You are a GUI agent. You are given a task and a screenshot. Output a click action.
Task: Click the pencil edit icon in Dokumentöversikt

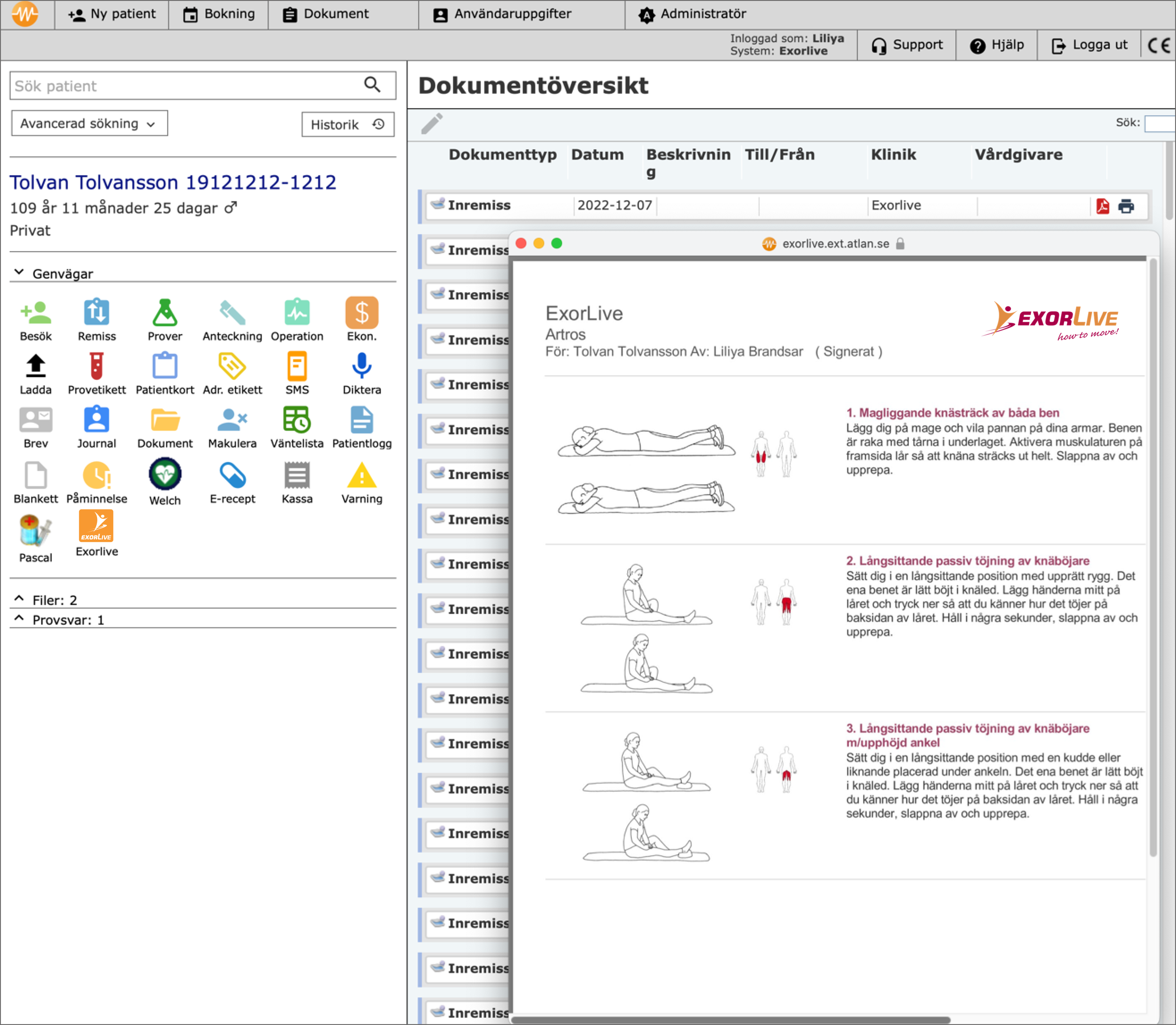tap(432, 124)
